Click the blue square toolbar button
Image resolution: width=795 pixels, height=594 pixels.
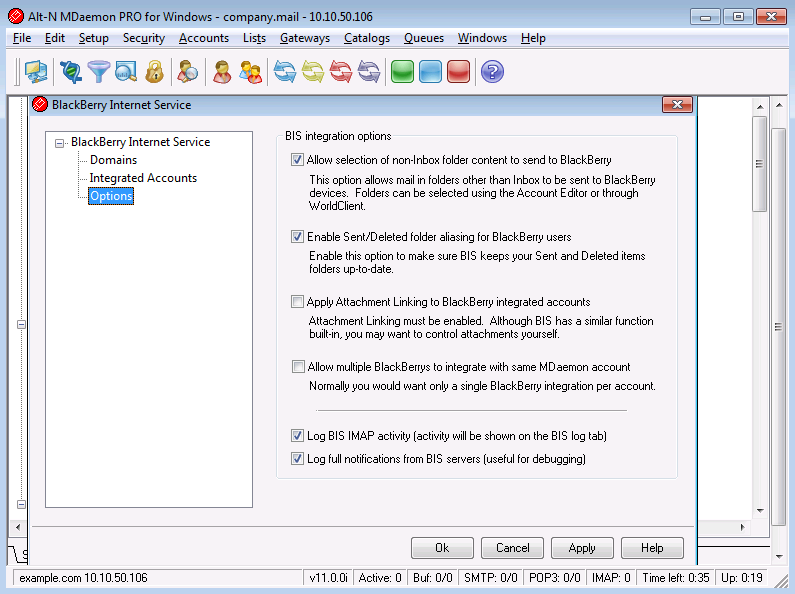point(430,71)
